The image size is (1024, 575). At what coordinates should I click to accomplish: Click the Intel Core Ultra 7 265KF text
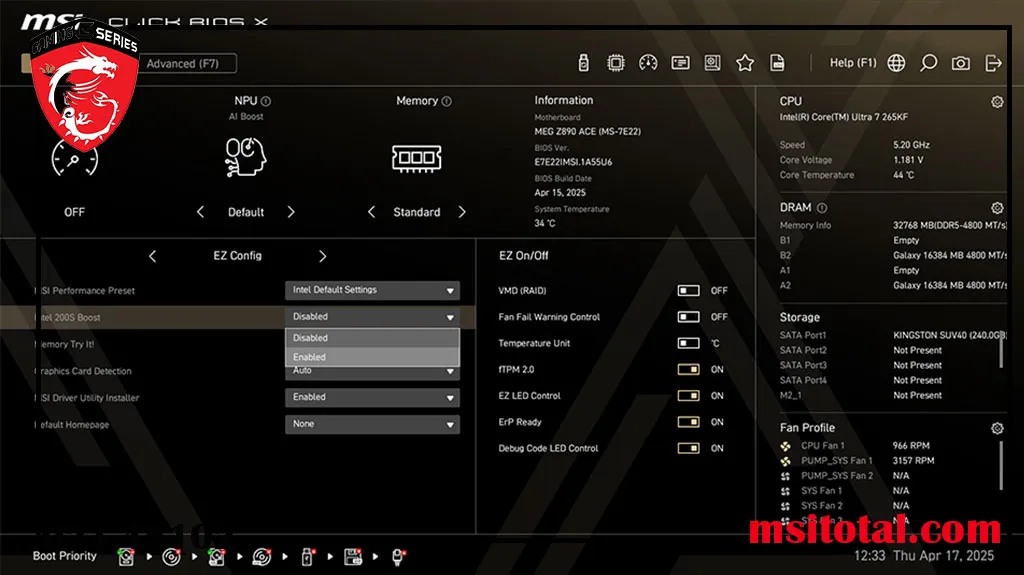tap(843, 117)
